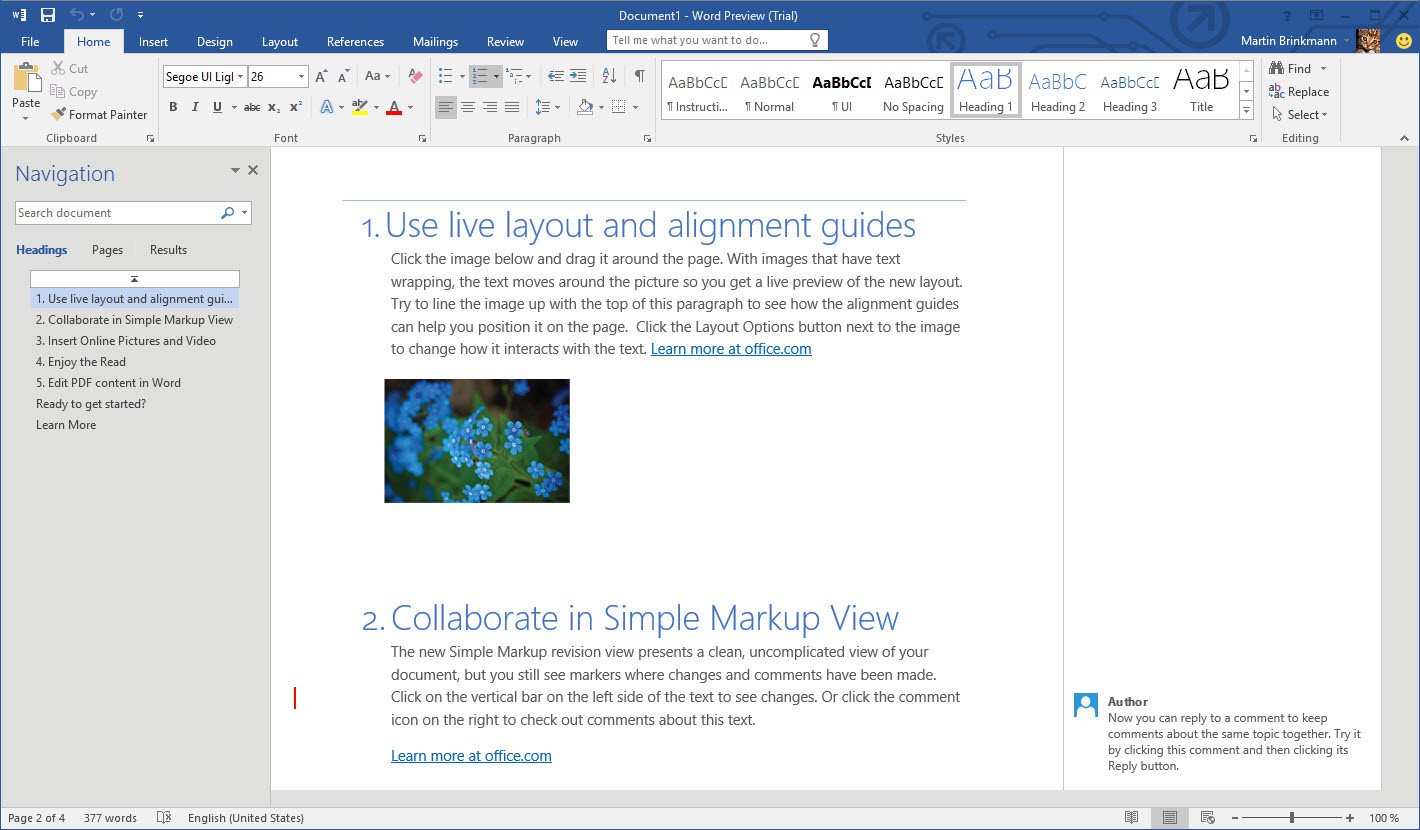Switch to the Pages tab in Navigation

point(106,249)
